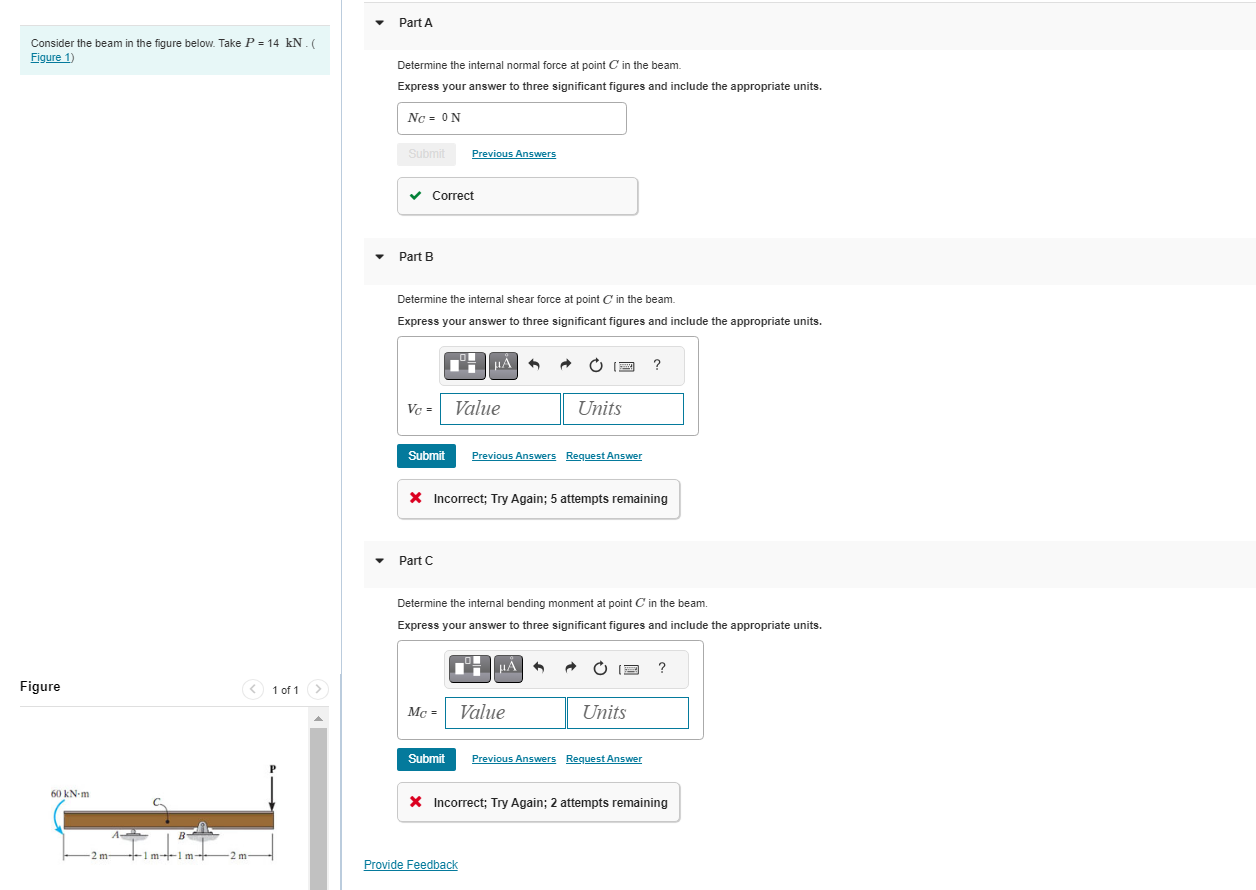Click the '5 attempts remaining' feedback message
1256x890 pixels.
pos(538,499)
